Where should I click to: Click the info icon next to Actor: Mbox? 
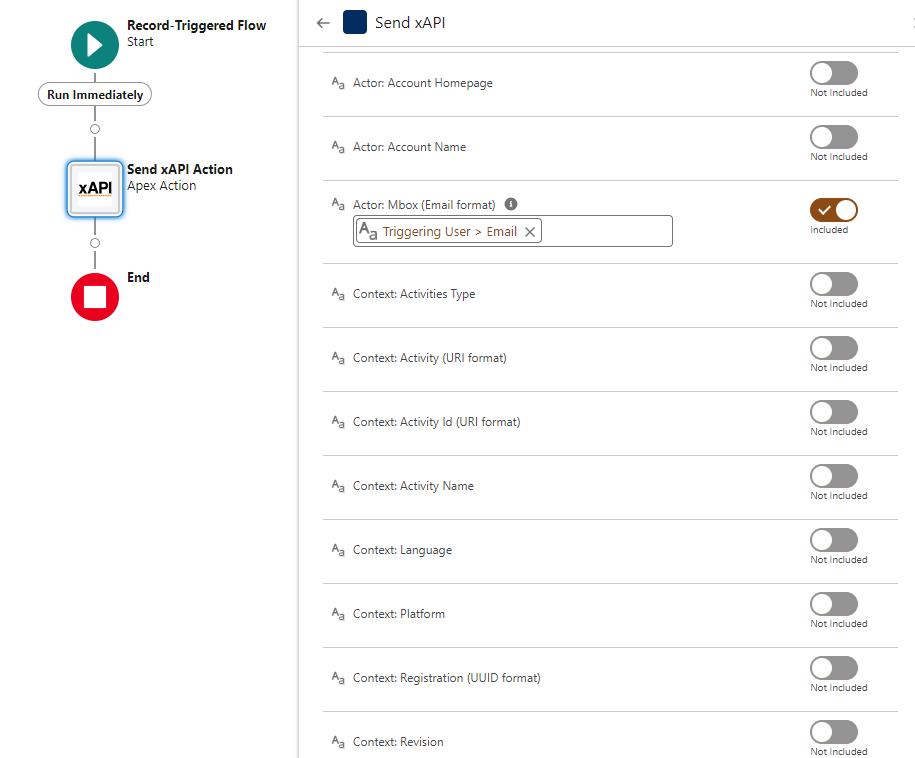(511, 204)
